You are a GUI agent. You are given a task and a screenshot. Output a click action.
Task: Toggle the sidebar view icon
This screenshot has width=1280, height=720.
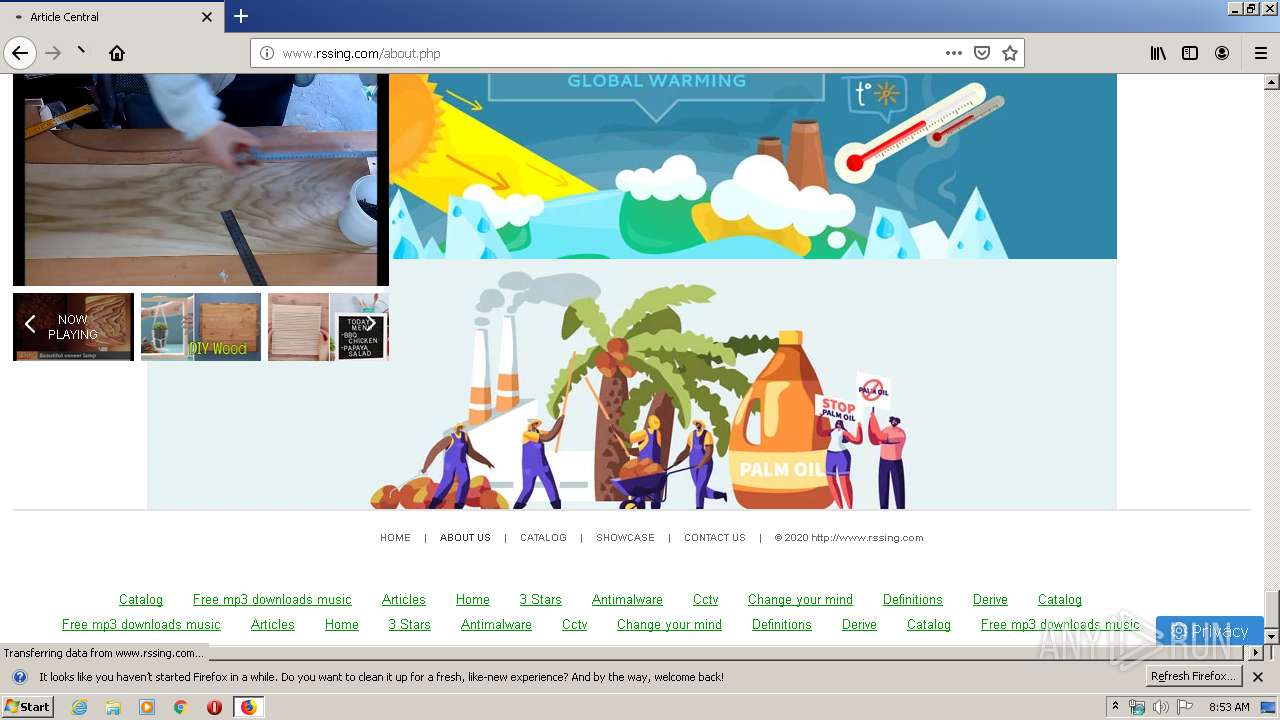click(x=1190, y=53)
